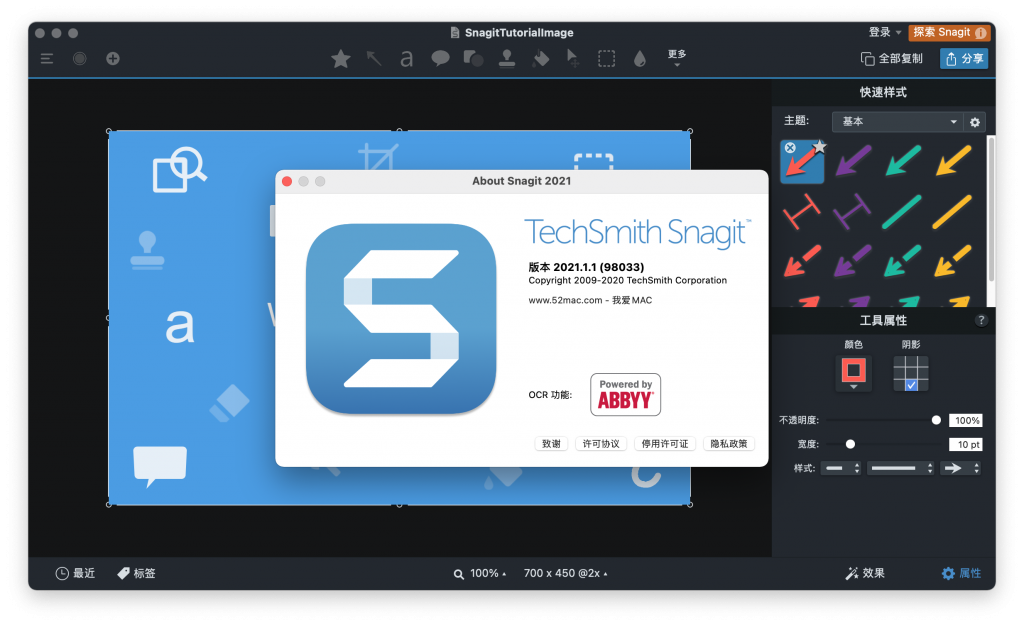
Task: Select the Text tool
Action: tap(407, 59)
